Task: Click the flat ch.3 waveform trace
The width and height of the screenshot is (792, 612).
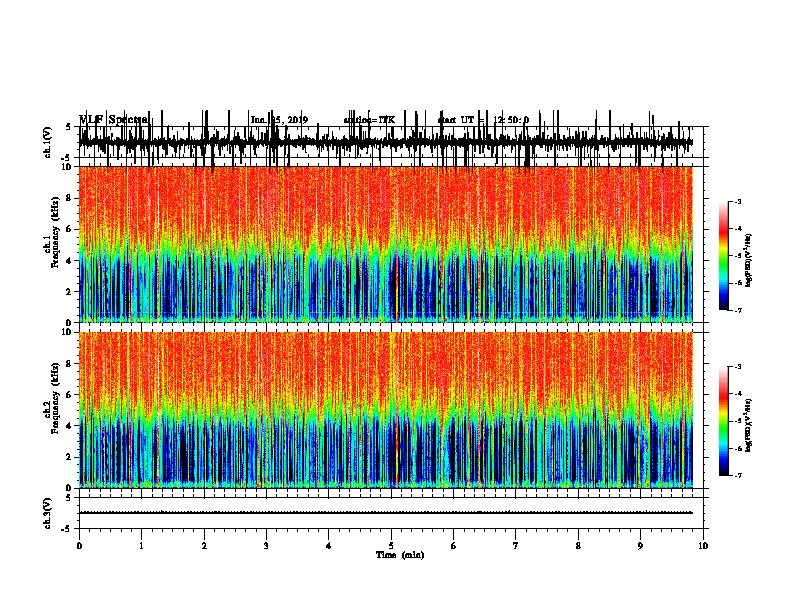Action: [386, 513]
